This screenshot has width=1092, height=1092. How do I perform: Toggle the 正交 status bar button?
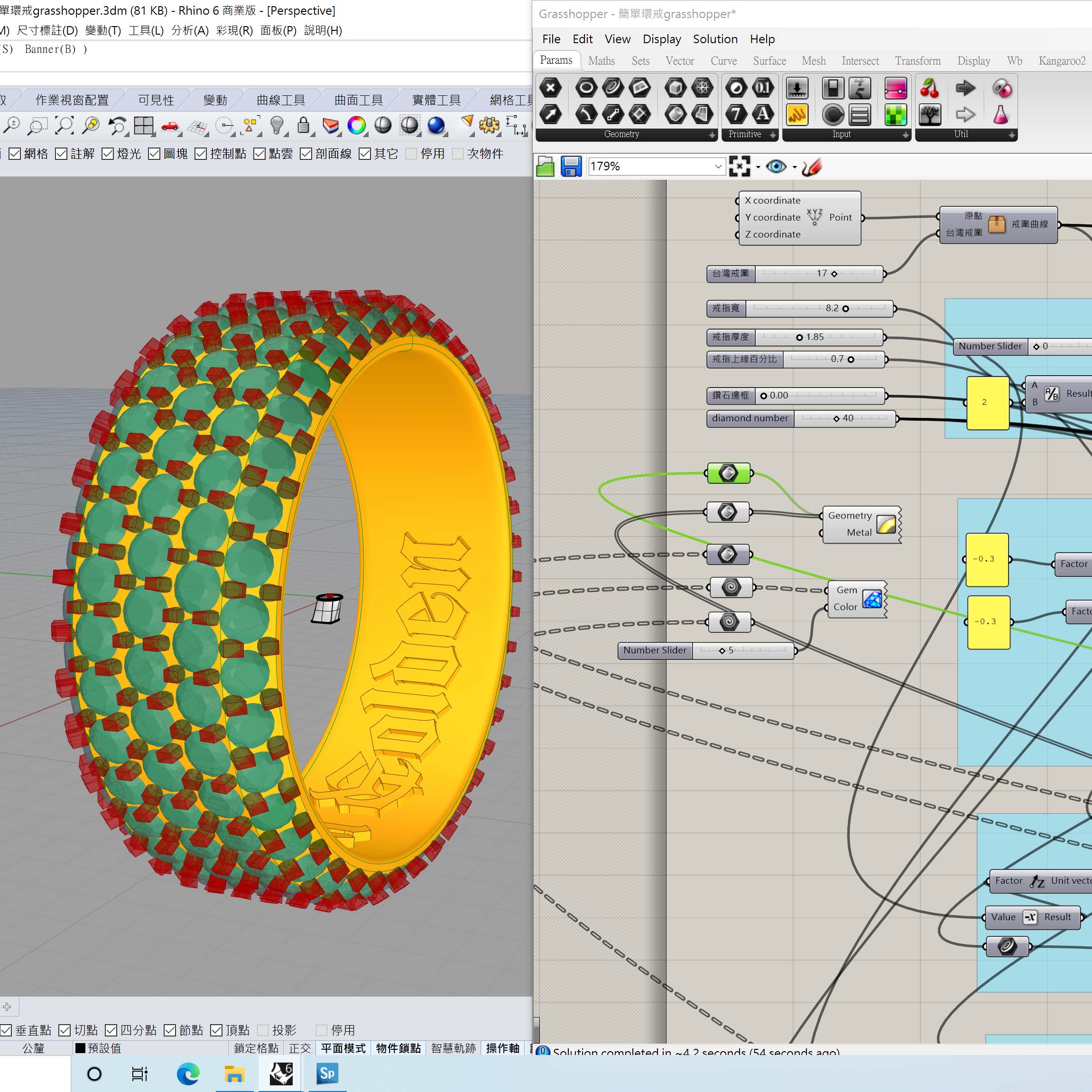tap(300, 1048)
